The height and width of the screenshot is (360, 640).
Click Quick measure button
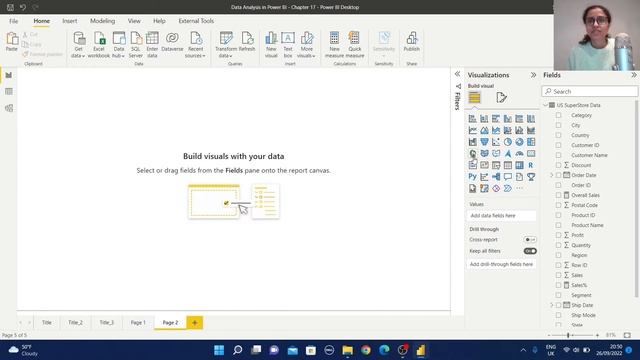click(x=355, y=45)
